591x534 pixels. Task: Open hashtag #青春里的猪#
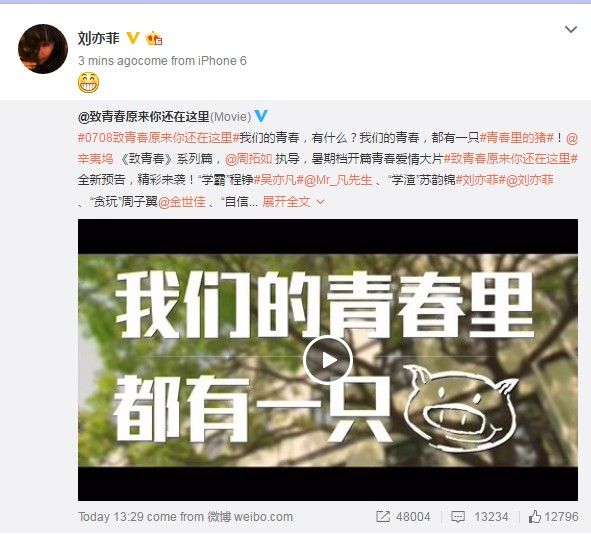pos(516,138)
